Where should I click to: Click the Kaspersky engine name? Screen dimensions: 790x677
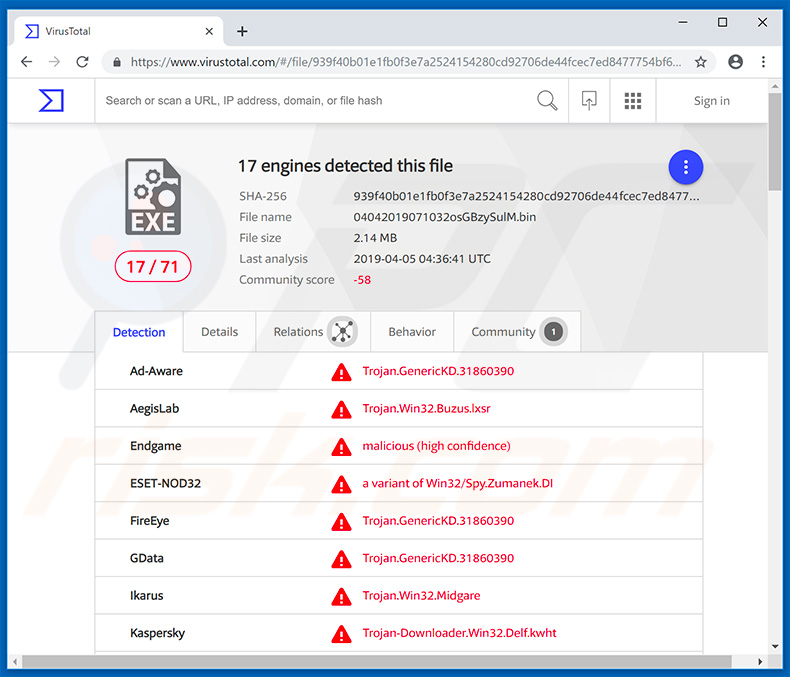tap(157, 633)
